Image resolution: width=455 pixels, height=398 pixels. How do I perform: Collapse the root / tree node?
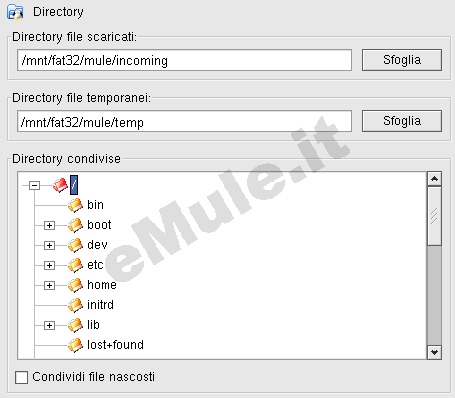coord(34,185)
